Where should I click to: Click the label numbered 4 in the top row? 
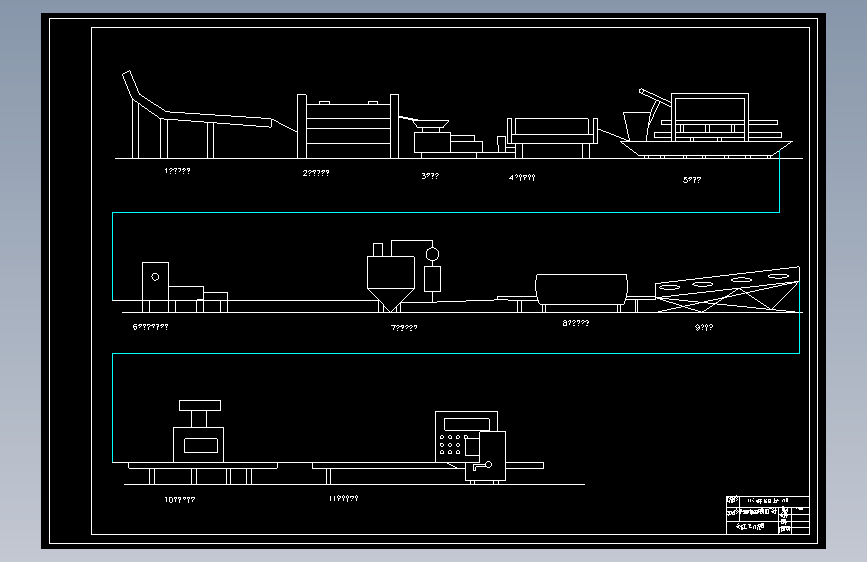tap(522, 178)
